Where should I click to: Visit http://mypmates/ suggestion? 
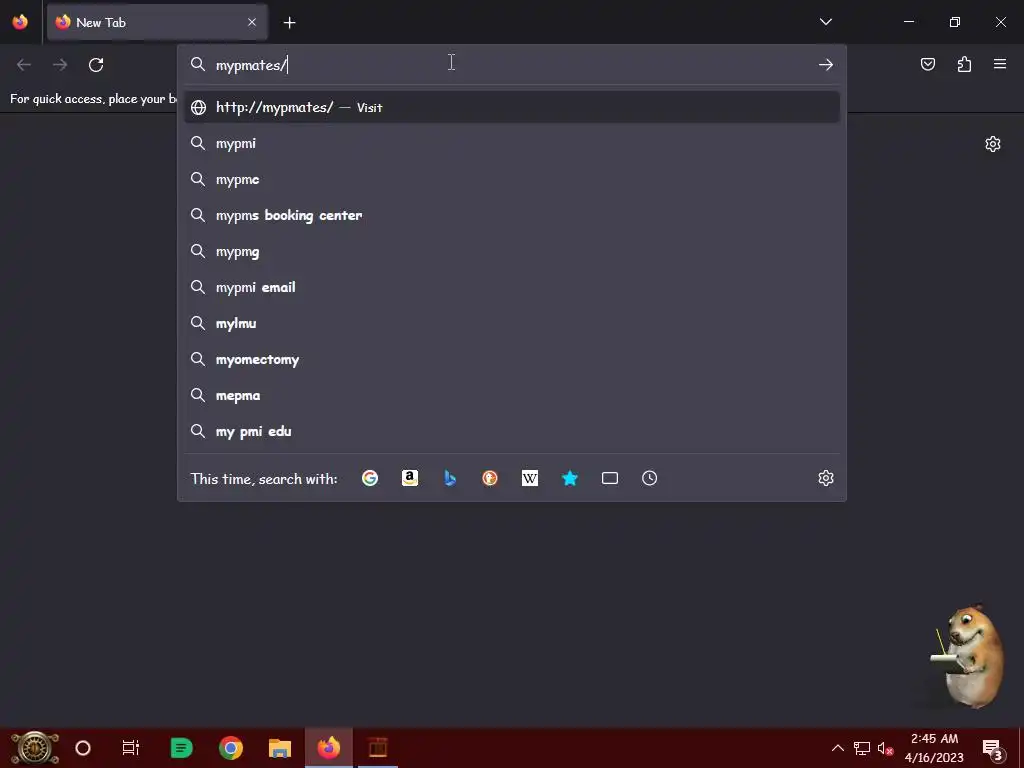click(x=512, y=107)
